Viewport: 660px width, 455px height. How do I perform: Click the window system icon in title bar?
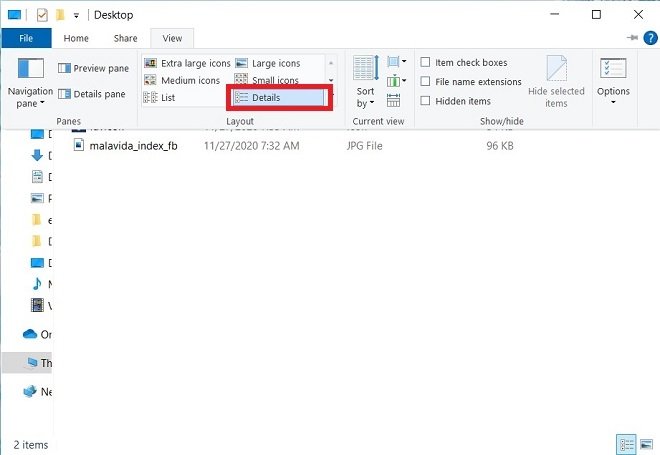tap(14, 15)
